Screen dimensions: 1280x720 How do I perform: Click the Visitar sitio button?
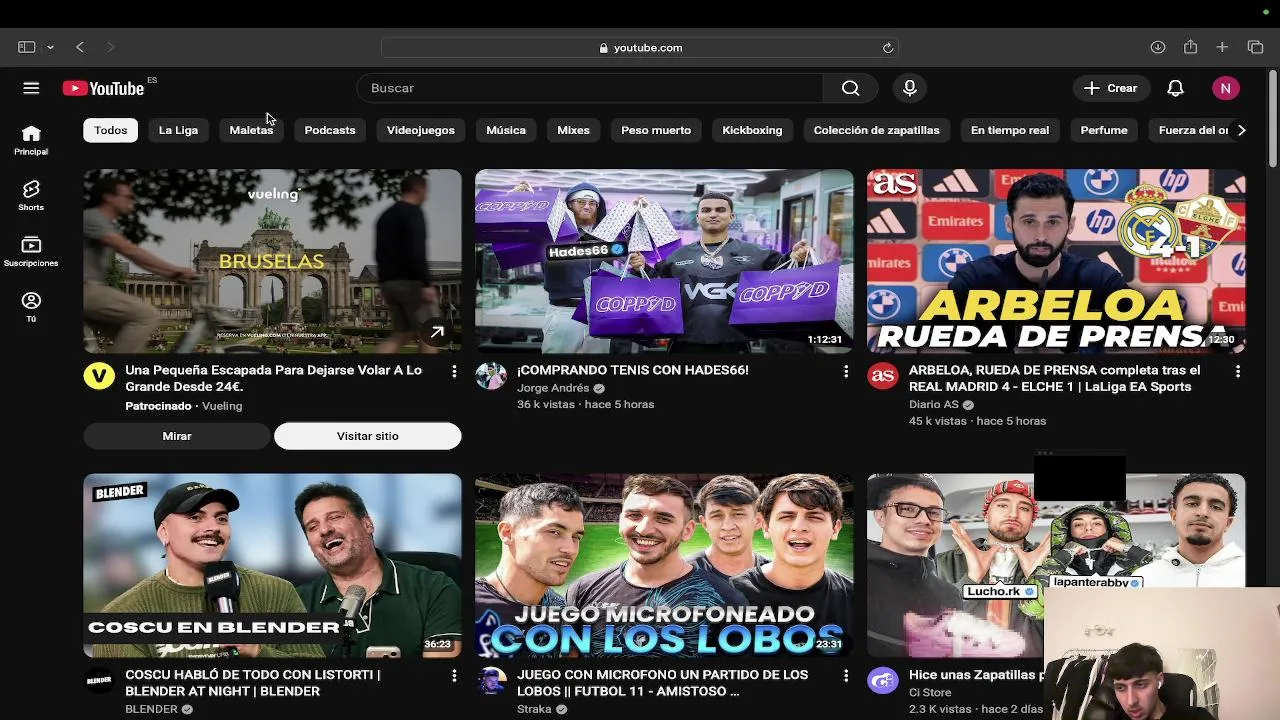click(x=368, y=436)
